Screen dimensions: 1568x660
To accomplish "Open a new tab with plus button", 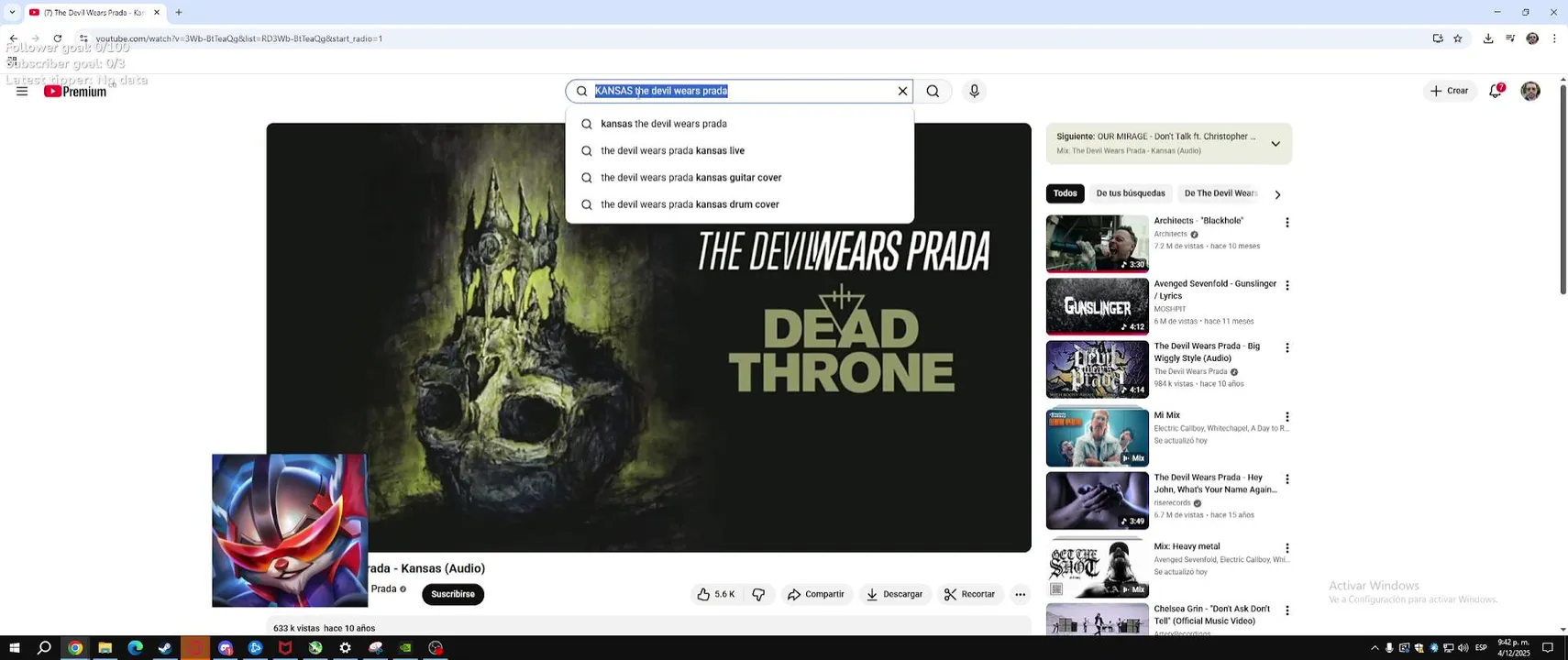I will pyautogui.click(x=179, y=13).
